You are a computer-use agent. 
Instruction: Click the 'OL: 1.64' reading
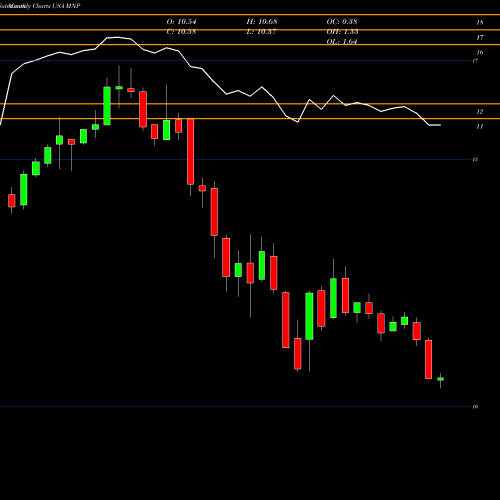(342, 42)
